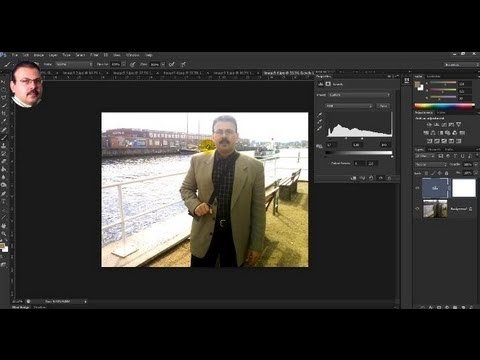Click the gray point eyedropper in Levels
480x360 pixels.
pos(320,121)
